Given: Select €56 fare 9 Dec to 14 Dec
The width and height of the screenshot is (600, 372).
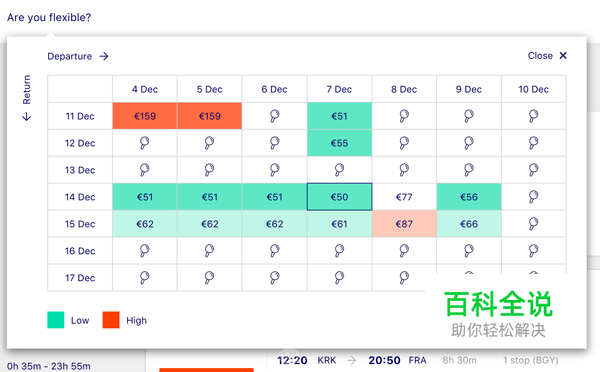Looking at the screenshot, I should coord(469,197).
